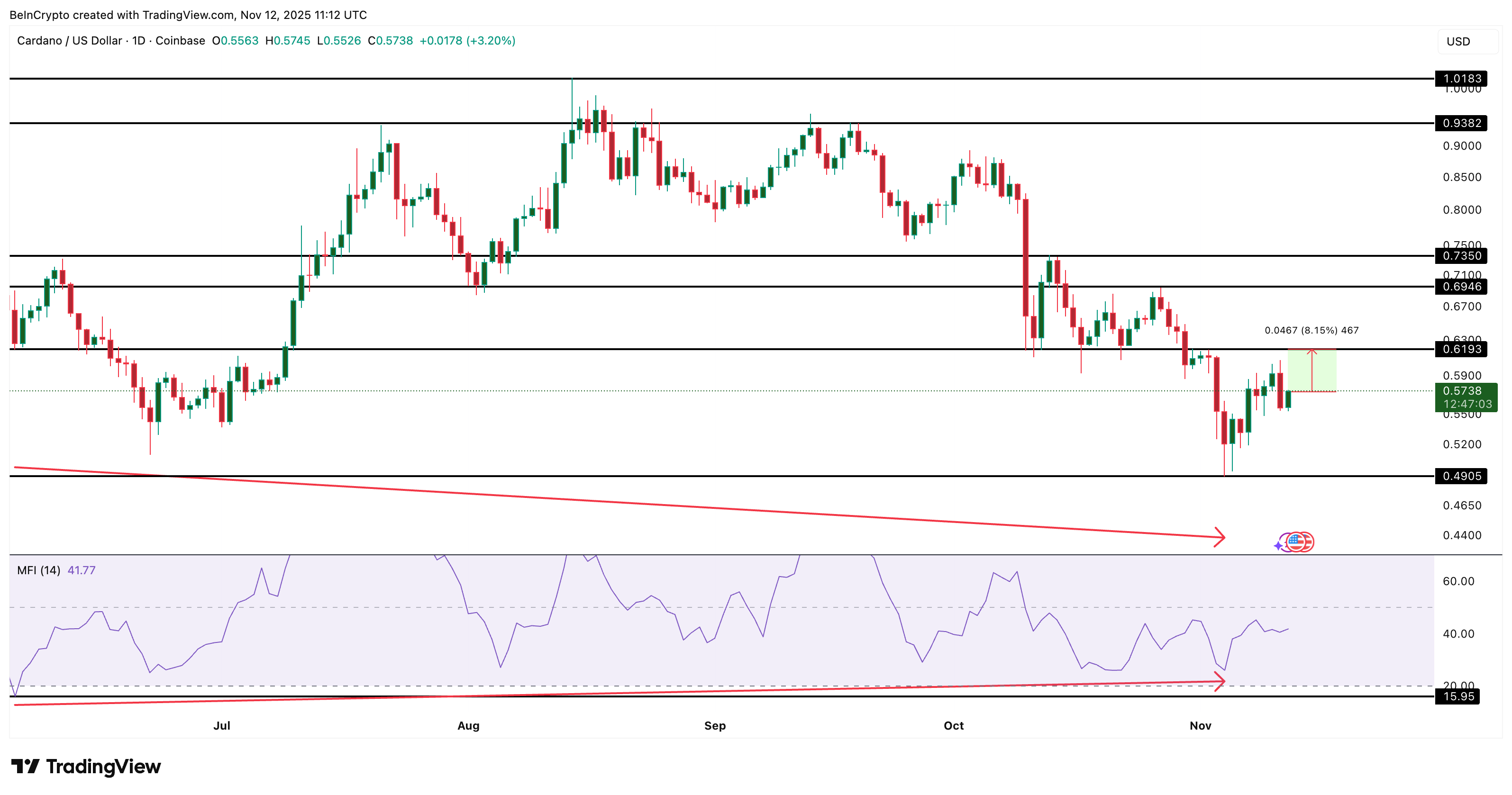Click the TradingView logo at bottom left
1512x795 pixels.
tap(86, 766)
